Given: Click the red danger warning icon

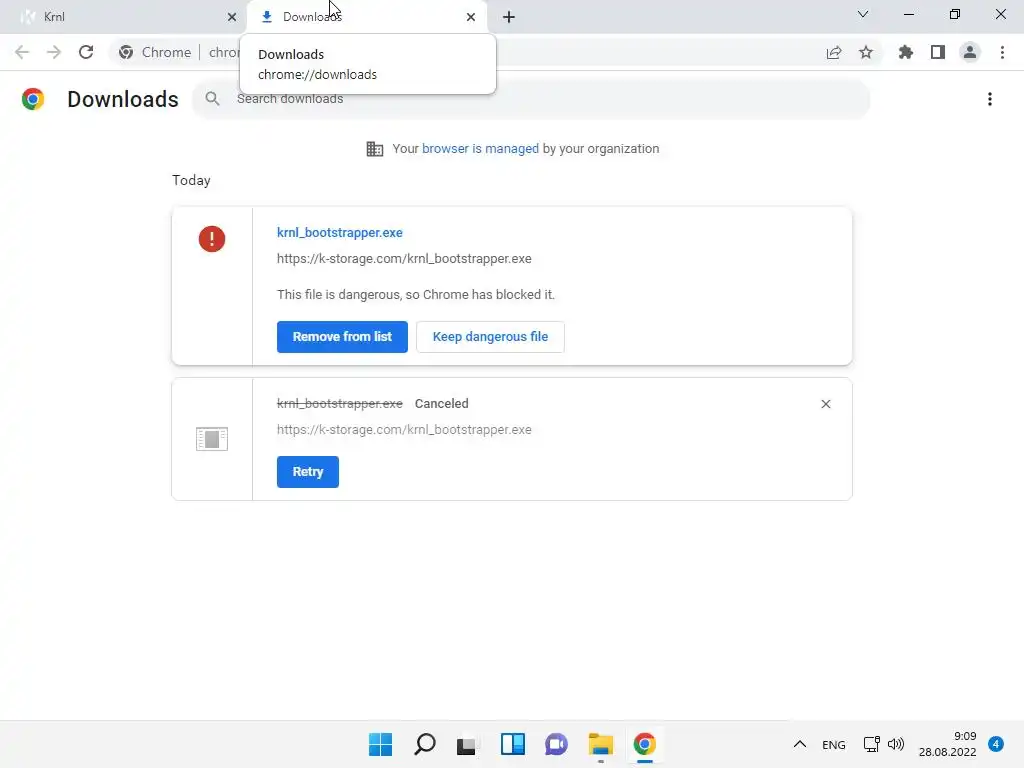Looking at the screenshot, I should click(x=212, y=239).
